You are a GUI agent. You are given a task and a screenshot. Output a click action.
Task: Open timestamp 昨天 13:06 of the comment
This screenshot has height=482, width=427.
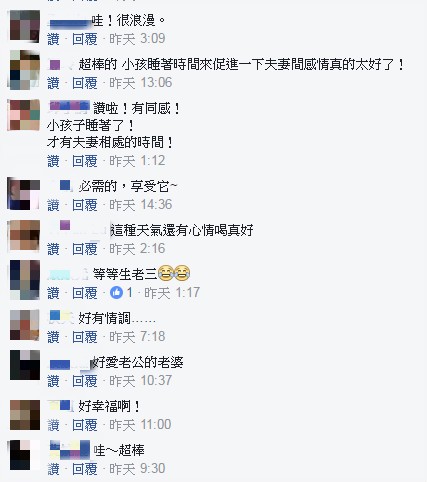[x=141, y=83]
